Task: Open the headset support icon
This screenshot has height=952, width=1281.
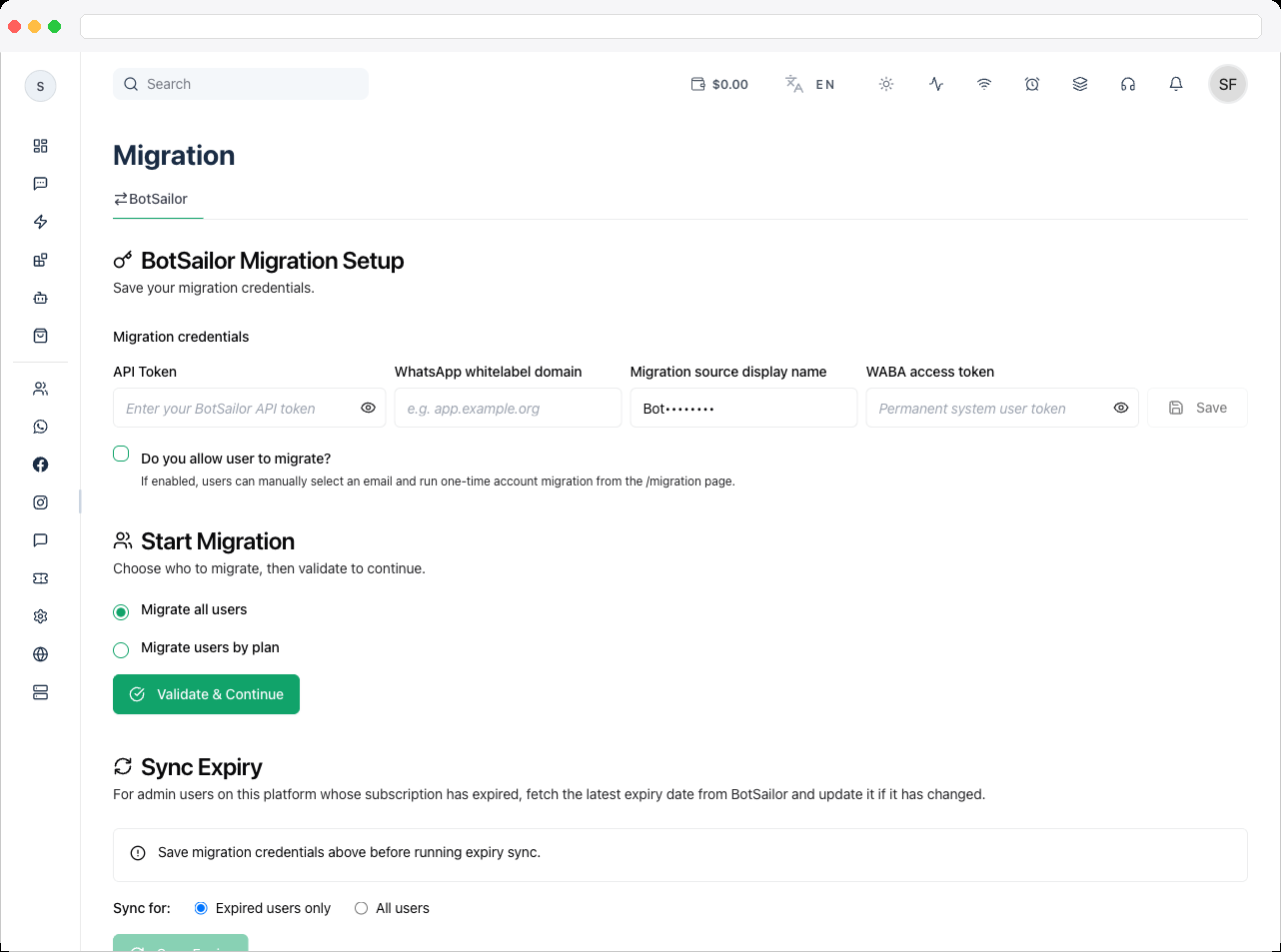Action: pyautogui.click(x=1128, y=84)
